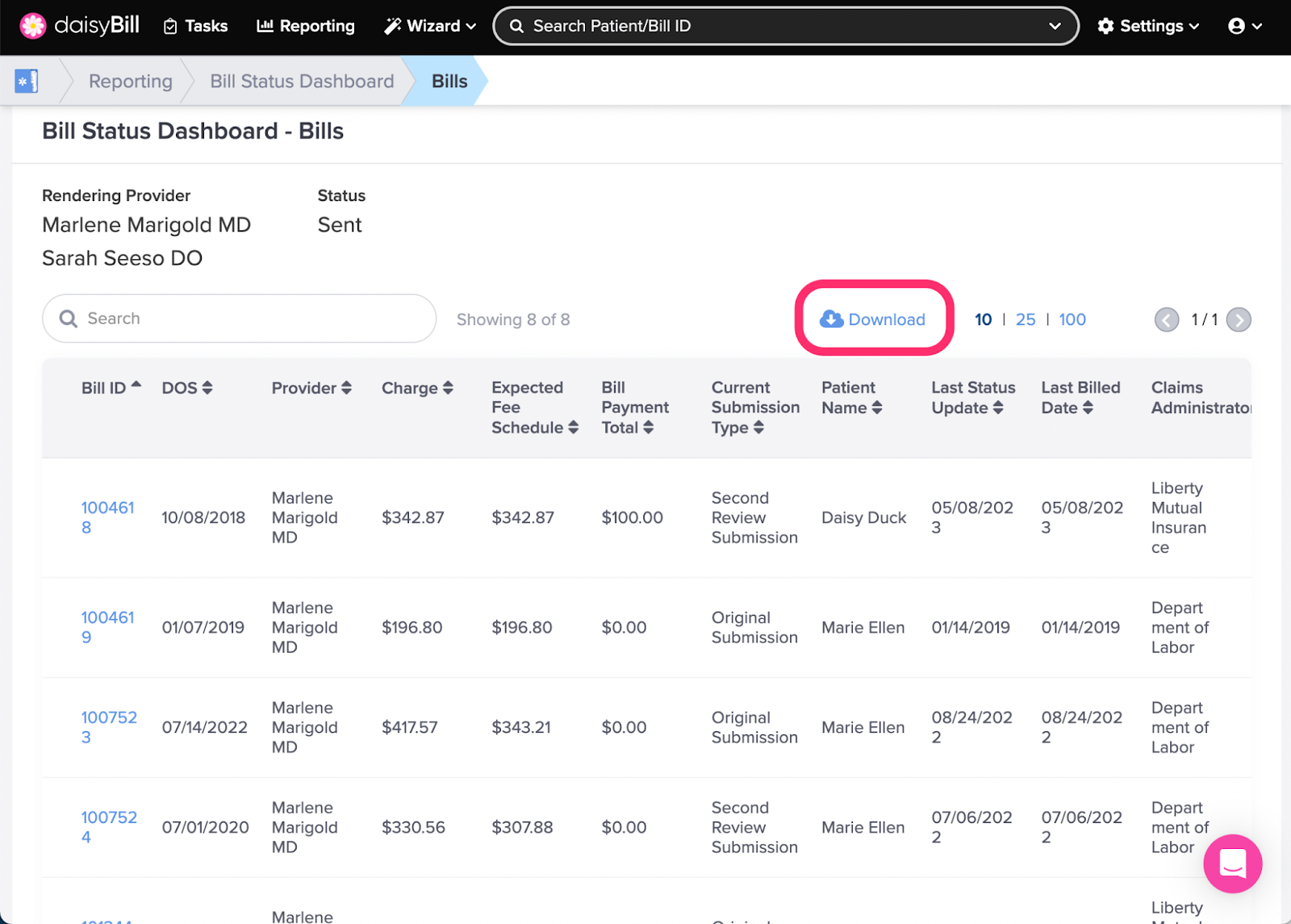Image resolution: width=1291 pixels, height=924 pixels.
Task: Sort by Charge column
Action: coord(417,387)
